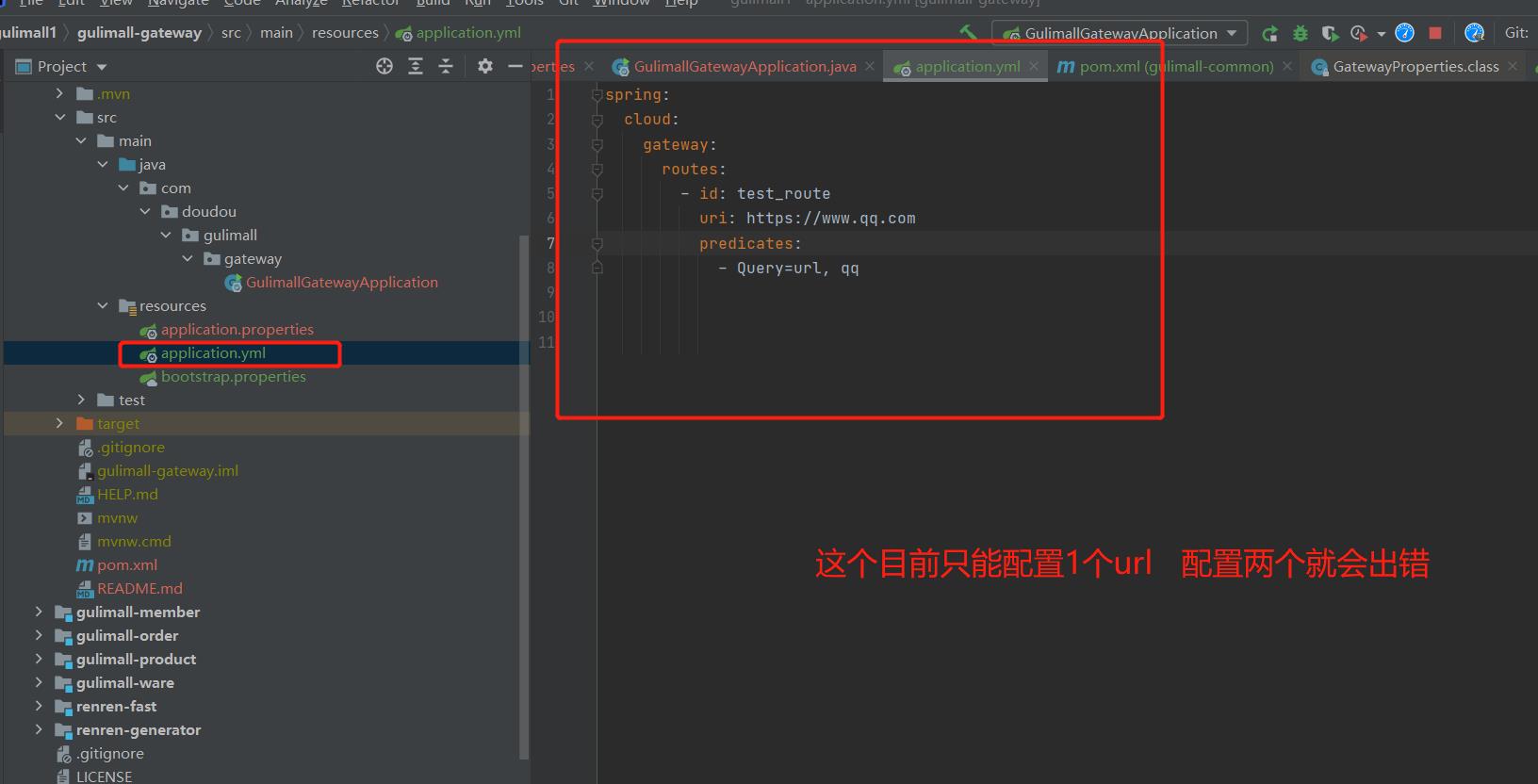1538x784 pixels.
Task: Open Project panel gear settings
Action: pos(484,66)
